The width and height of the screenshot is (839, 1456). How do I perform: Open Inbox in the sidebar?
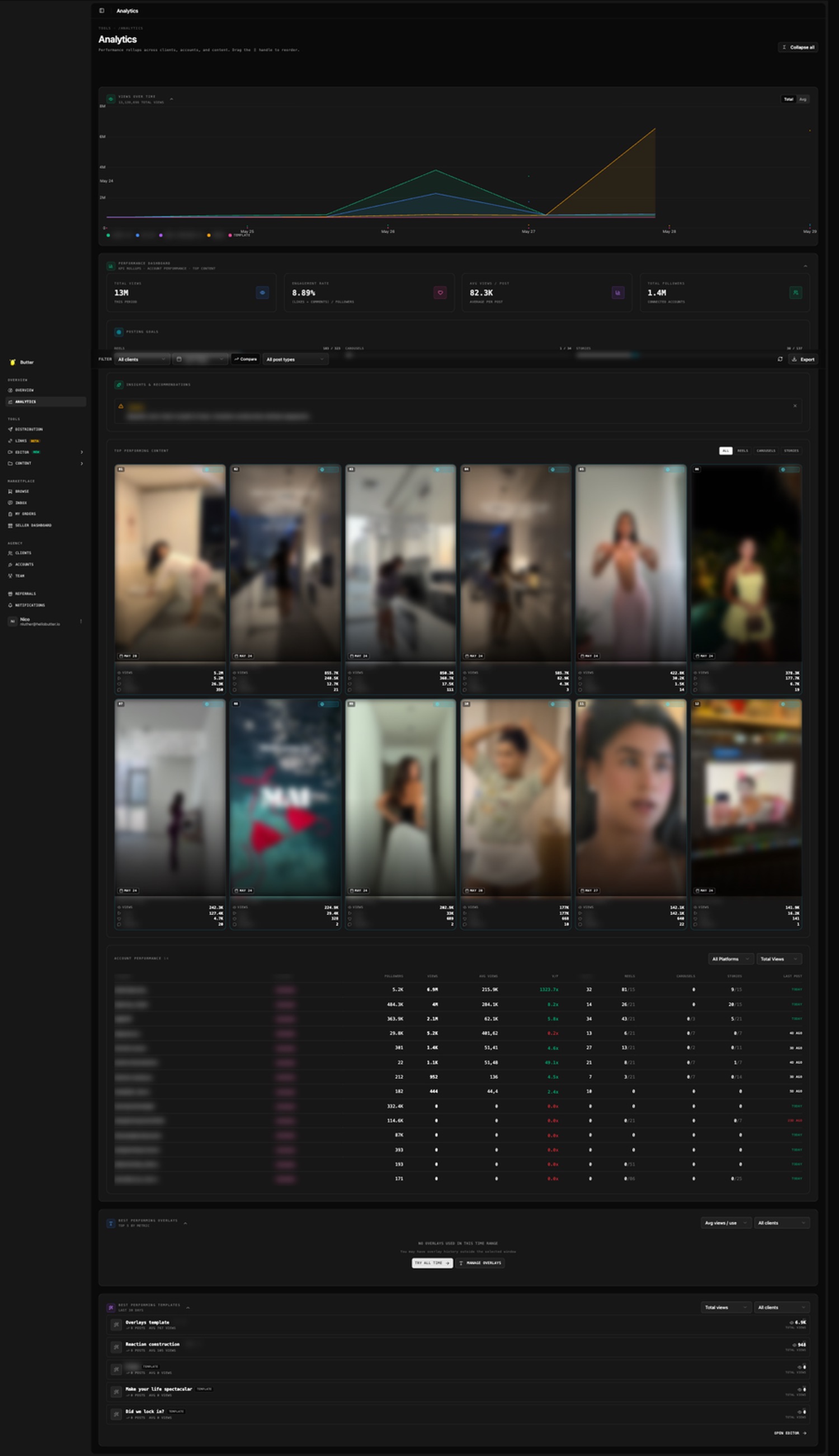45,502
